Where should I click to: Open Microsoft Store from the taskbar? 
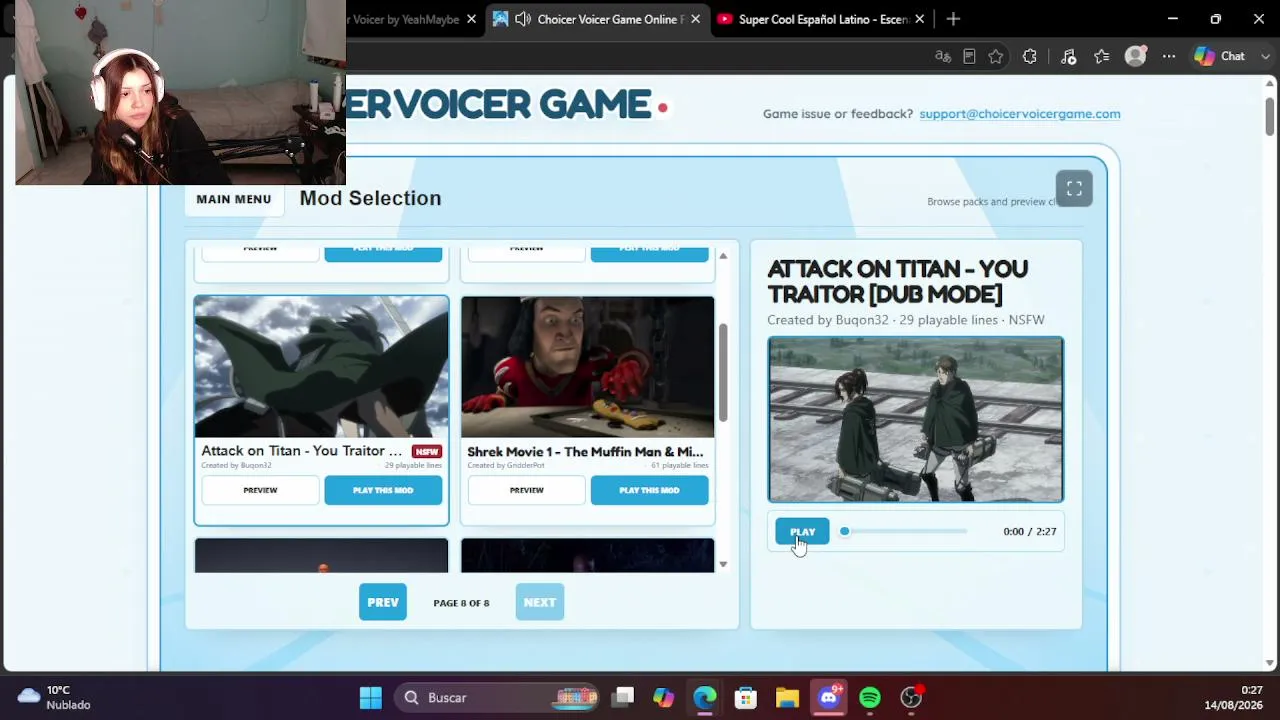[x=746, y=697]
